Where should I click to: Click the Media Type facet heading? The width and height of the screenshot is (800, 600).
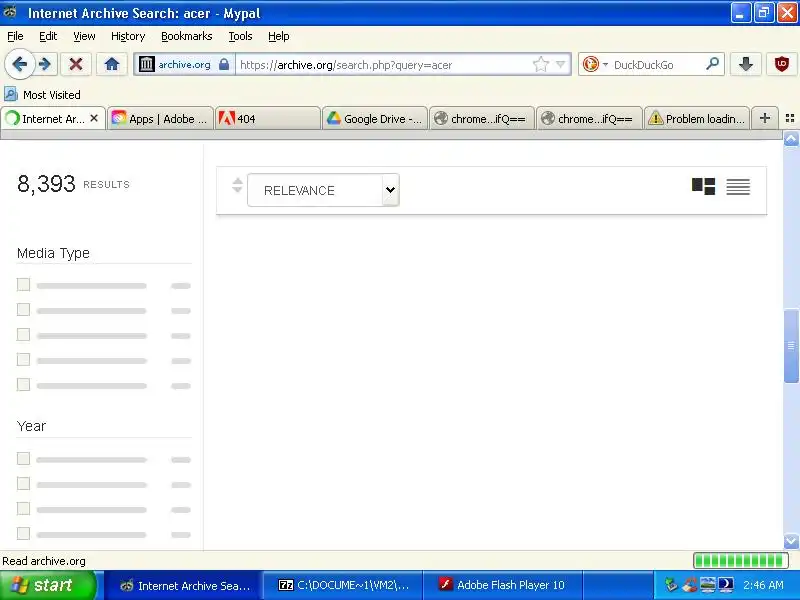click(53, 253)
